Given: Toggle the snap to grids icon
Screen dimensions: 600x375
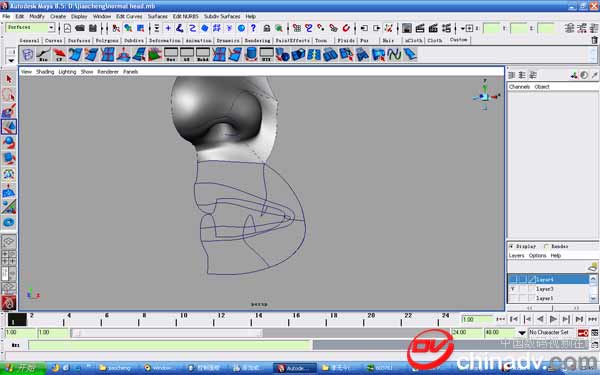Looking at the screenshot, I should click(297, 28).
